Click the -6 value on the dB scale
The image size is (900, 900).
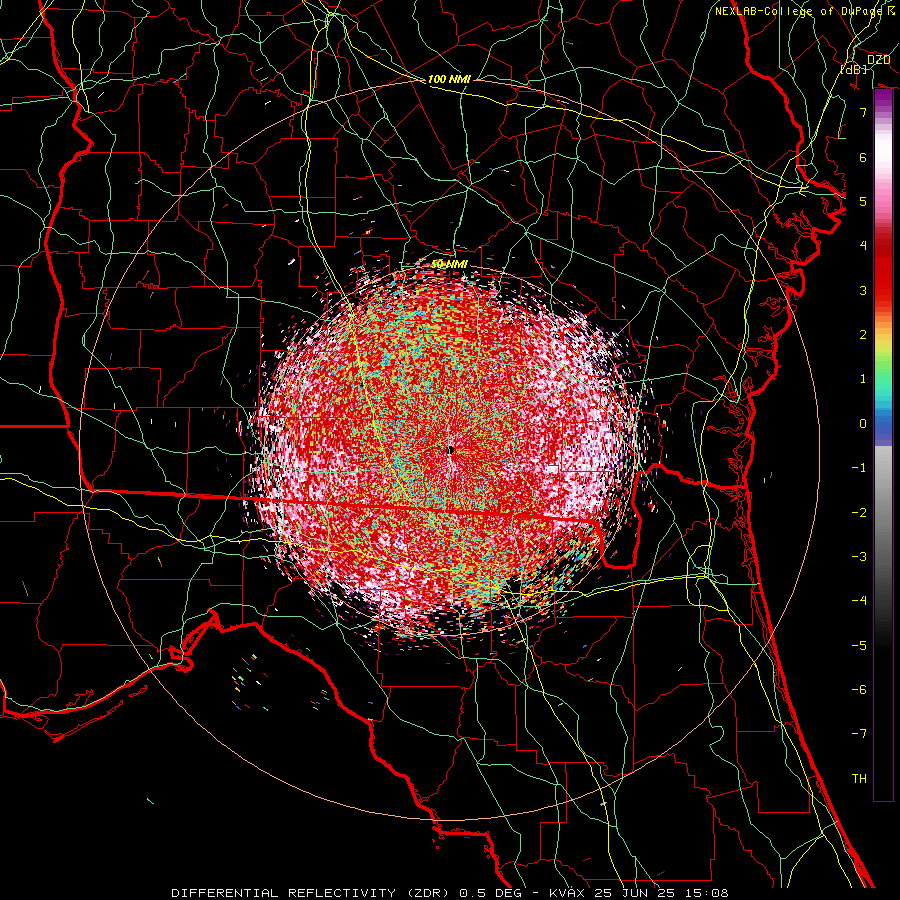(859, 690)
